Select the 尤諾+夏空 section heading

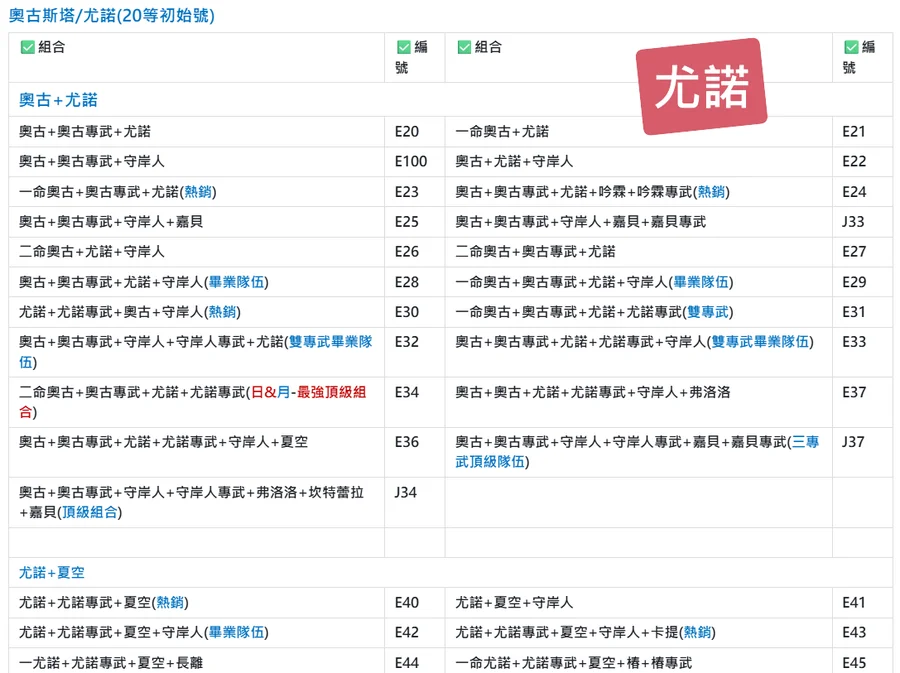click(x=52, y=572)
